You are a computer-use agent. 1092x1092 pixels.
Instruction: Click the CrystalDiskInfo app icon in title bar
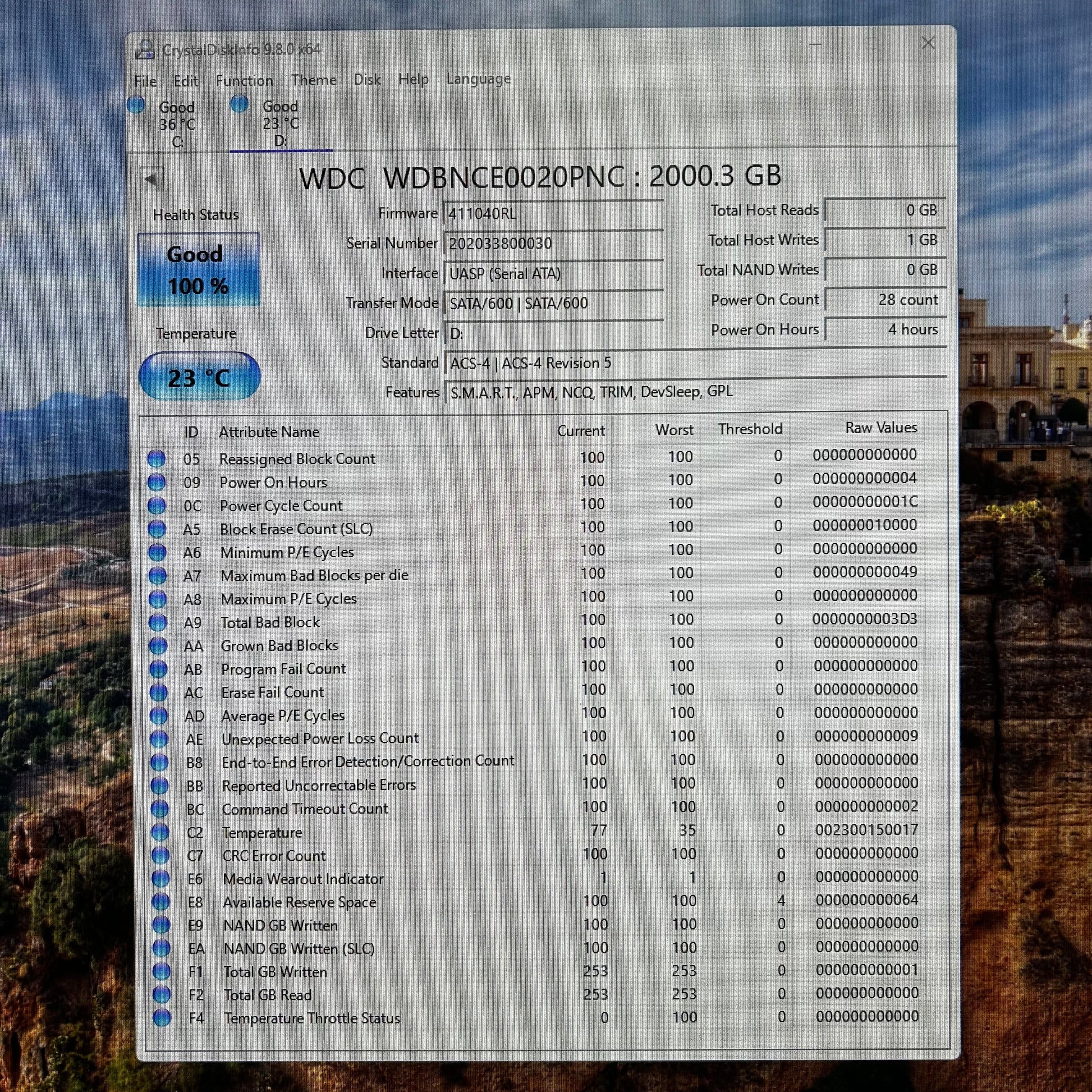pyautogui.click(x=145, y=50)
